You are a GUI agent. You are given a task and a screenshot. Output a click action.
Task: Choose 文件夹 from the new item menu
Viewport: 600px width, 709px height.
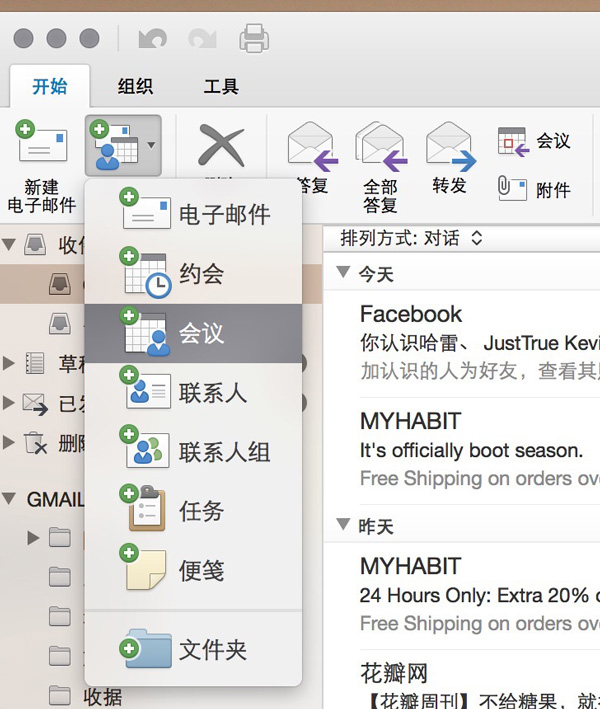coord(193,649)
